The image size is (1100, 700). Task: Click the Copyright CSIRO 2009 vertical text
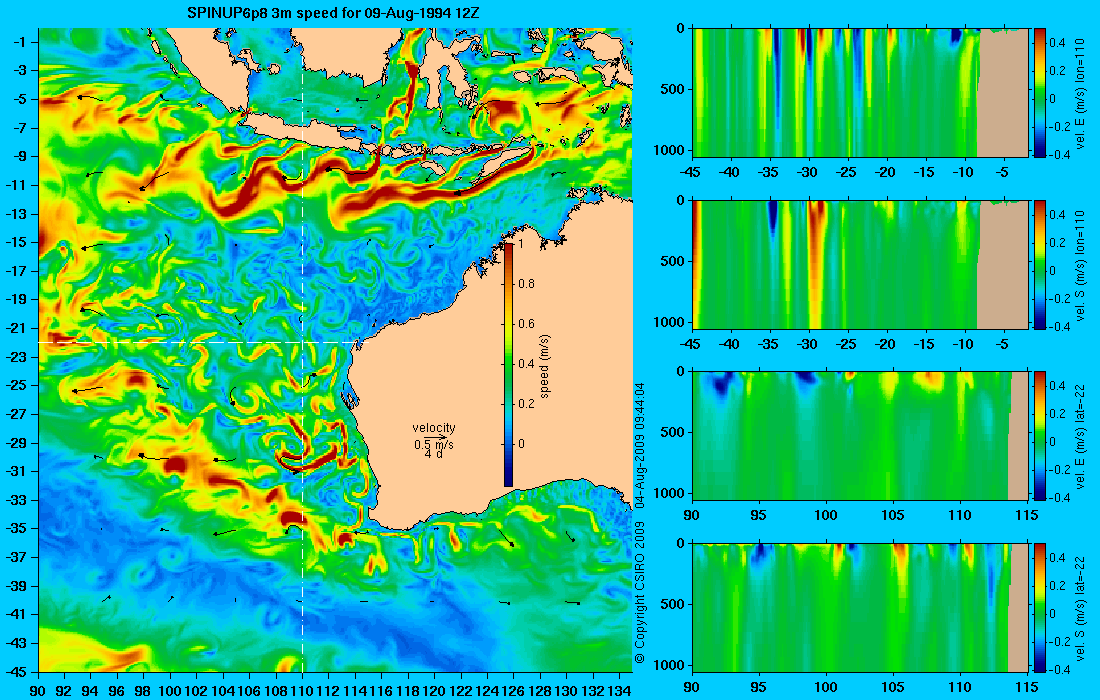[639, 593]
